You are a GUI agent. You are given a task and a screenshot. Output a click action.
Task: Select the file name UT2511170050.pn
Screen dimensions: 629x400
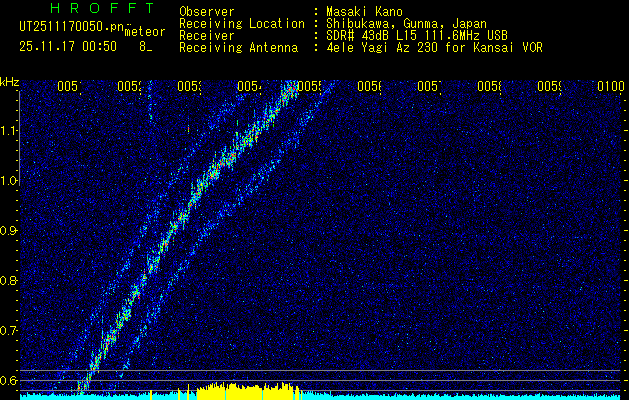coord(71,27)
